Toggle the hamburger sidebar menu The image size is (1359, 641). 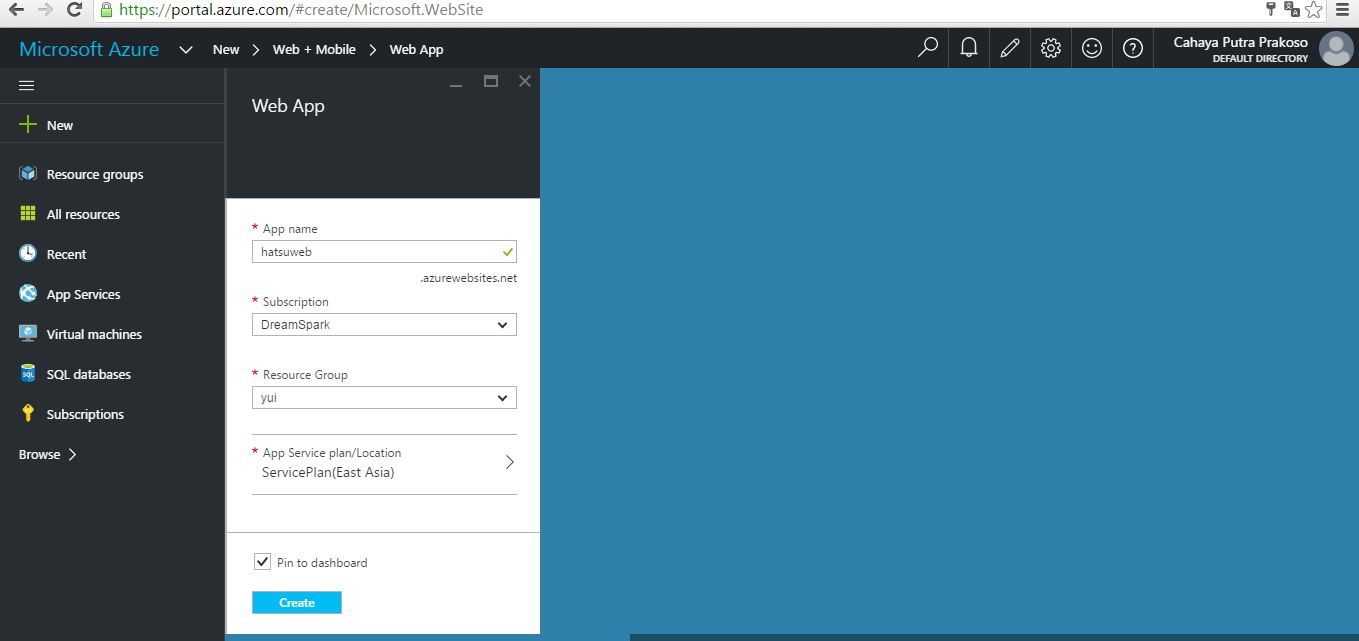tap(27, 86)
